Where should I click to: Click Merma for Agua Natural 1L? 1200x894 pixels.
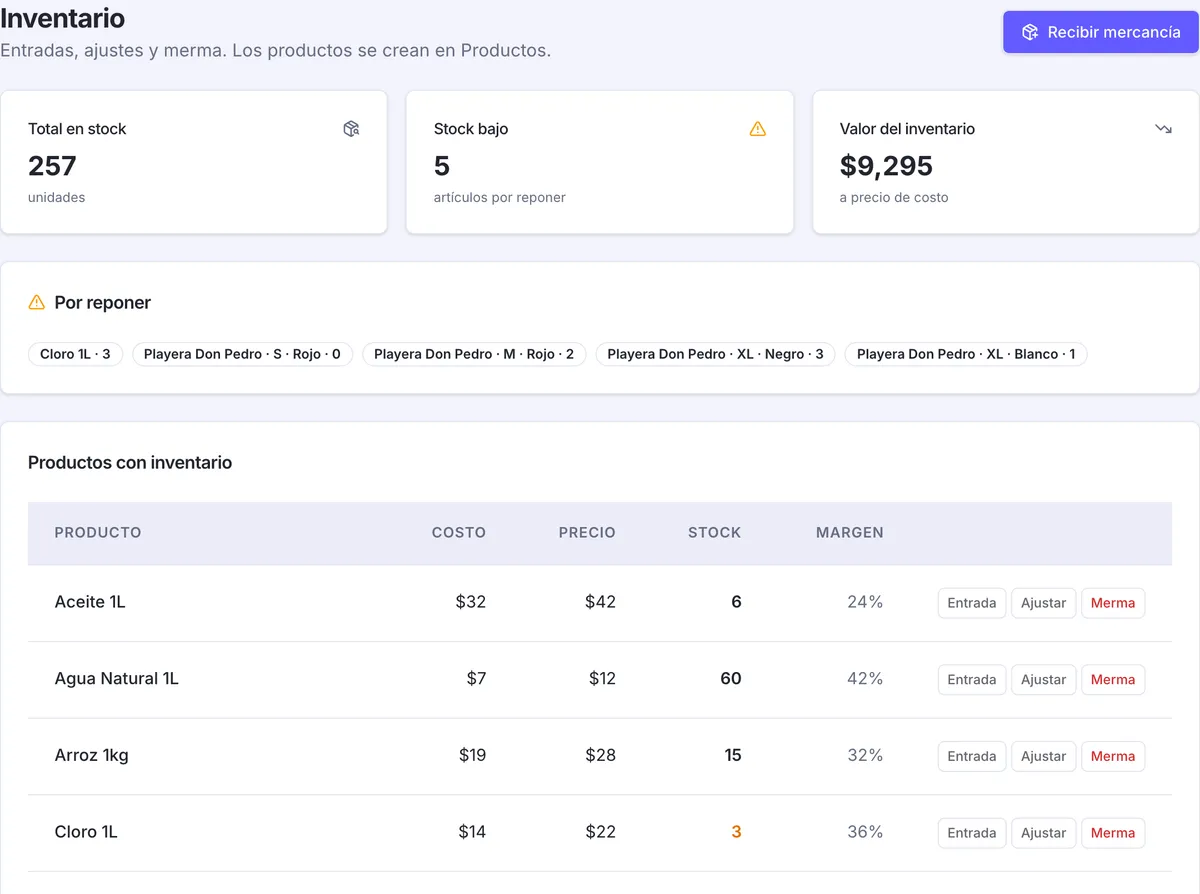(1113, 680)
